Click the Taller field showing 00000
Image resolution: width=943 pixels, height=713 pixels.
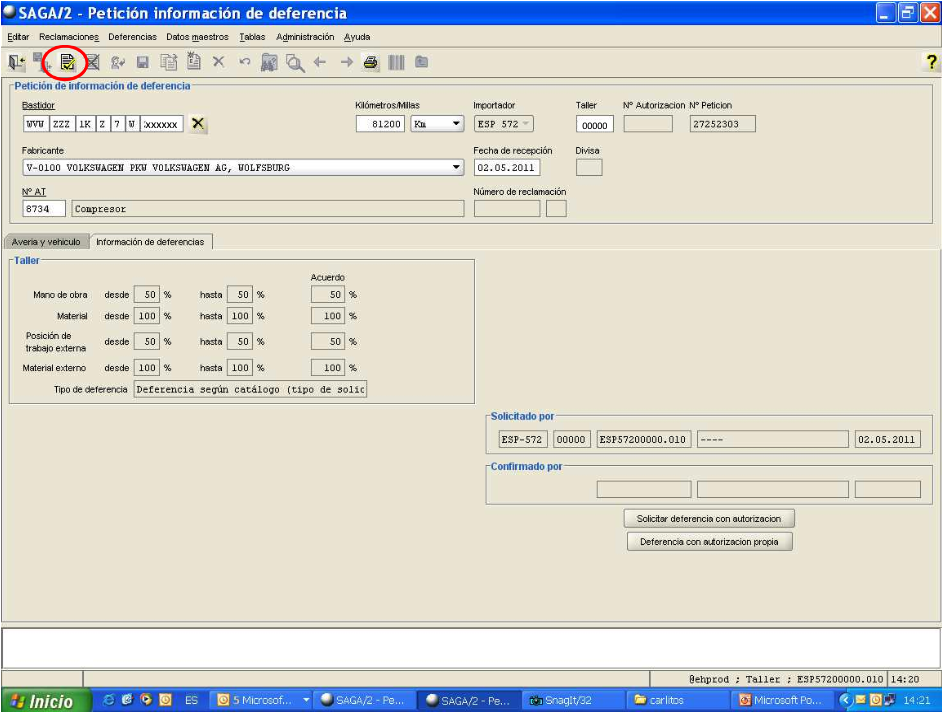[x=595, y=124]
